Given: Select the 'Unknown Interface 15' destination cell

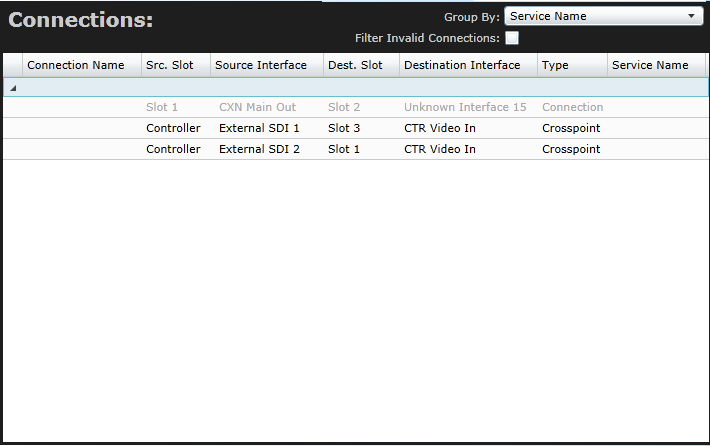Looking at the screenshot, I should (465, 107).
